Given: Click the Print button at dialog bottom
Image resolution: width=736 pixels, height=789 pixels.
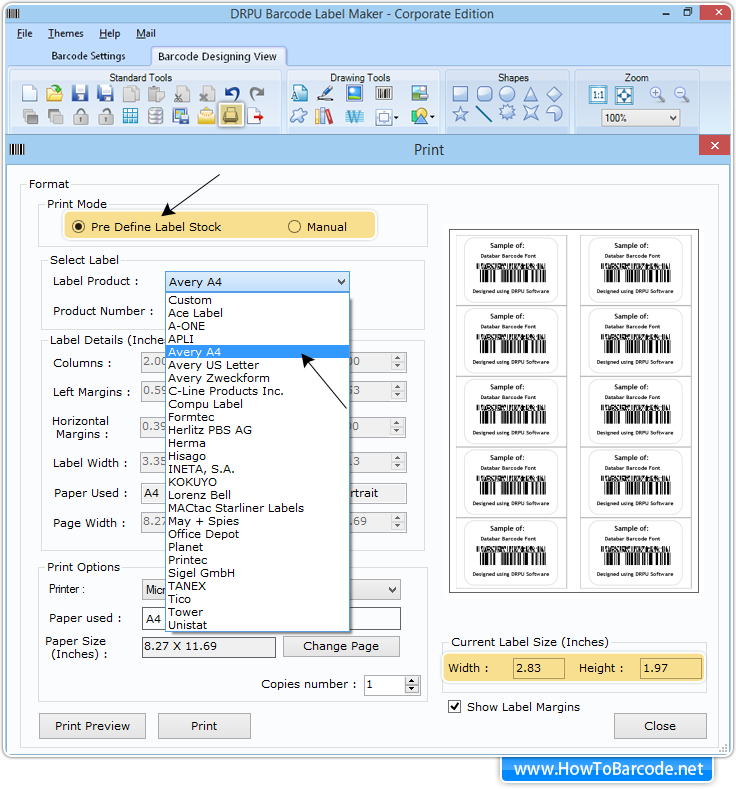Looking at the screenshot, I should [204, 726].
